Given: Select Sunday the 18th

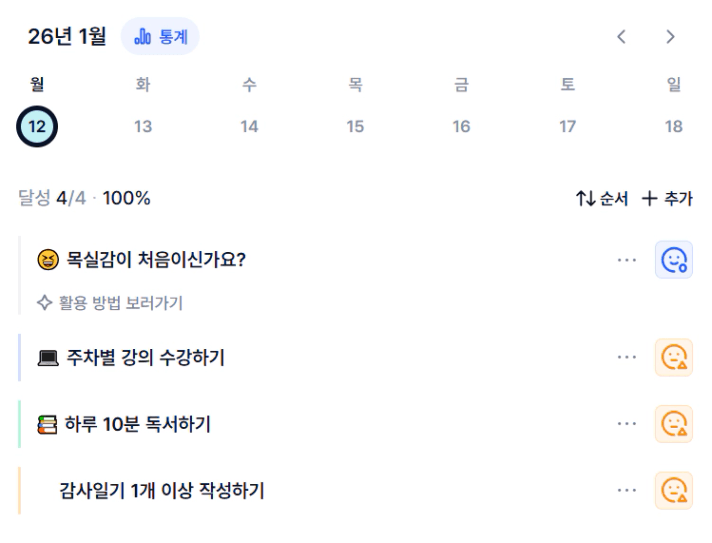Looking at the screenshot, I should (x=674, y=126).
